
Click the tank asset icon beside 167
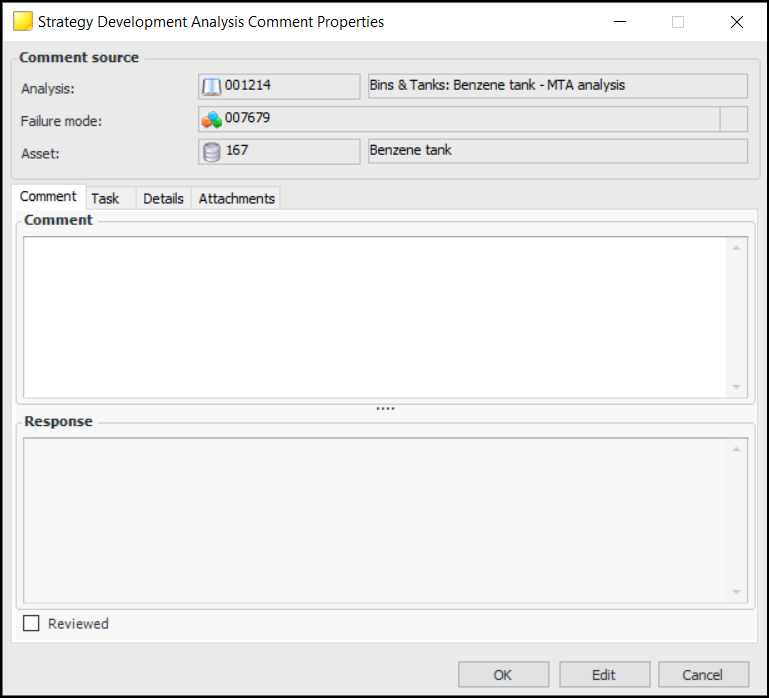211,152
